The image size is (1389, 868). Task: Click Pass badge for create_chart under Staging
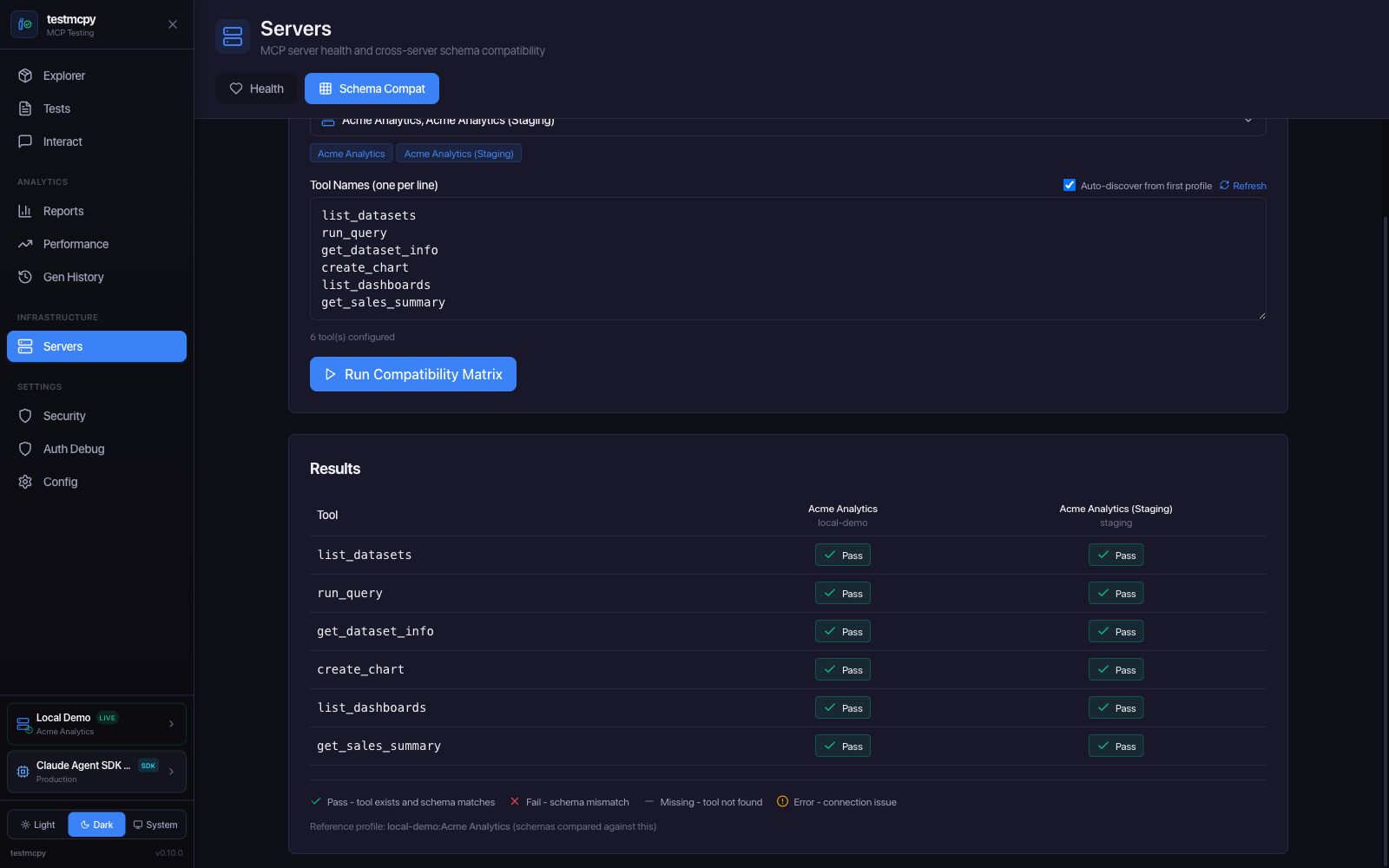1116,670
